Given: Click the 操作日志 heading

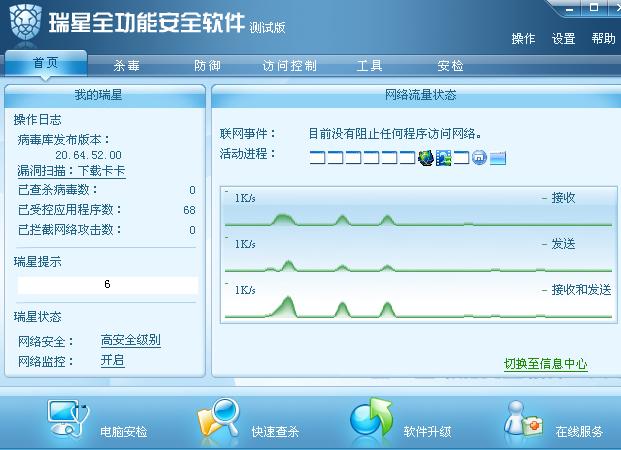Looking at the screenshot, I should (38, 120).
